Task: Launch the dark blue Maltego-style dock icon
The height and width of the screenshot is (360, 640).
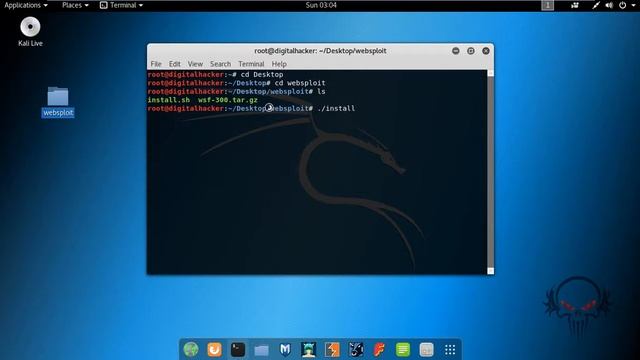Action: (356, 349)
